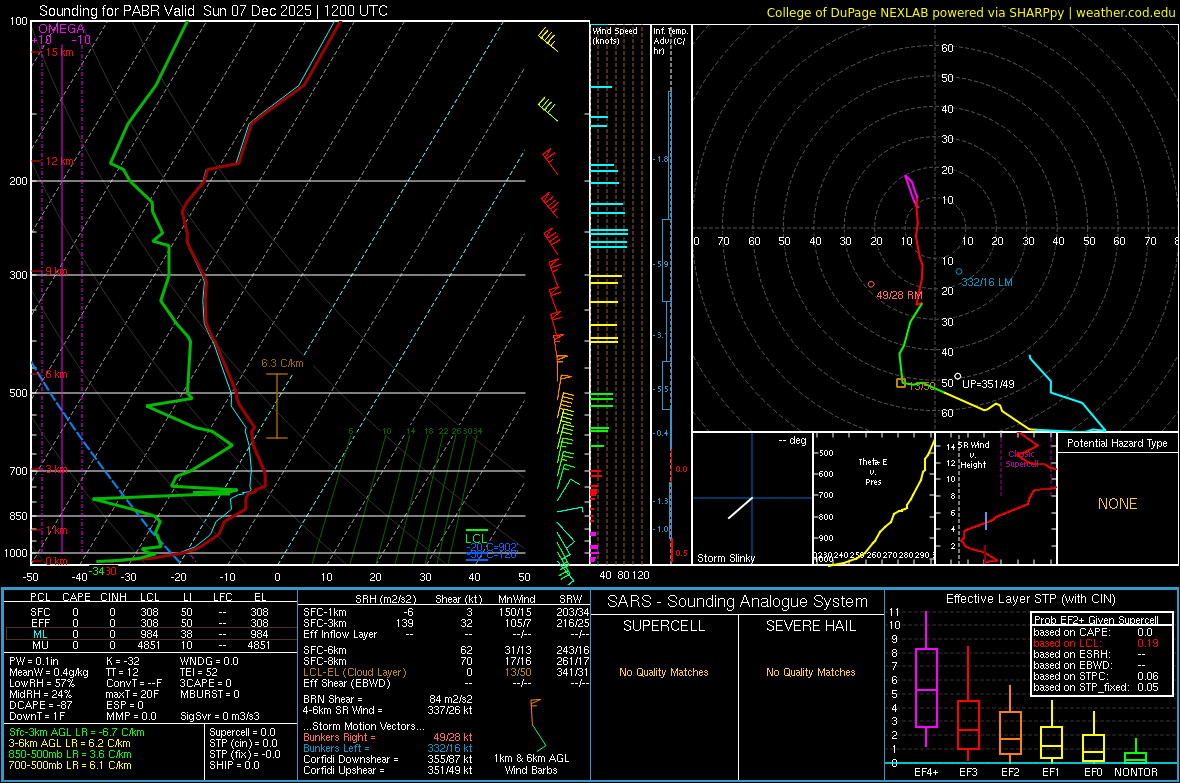Click the Bunkers Right storm motion entry
This screenshot has height=783, width=1180.
click(388, 737)
